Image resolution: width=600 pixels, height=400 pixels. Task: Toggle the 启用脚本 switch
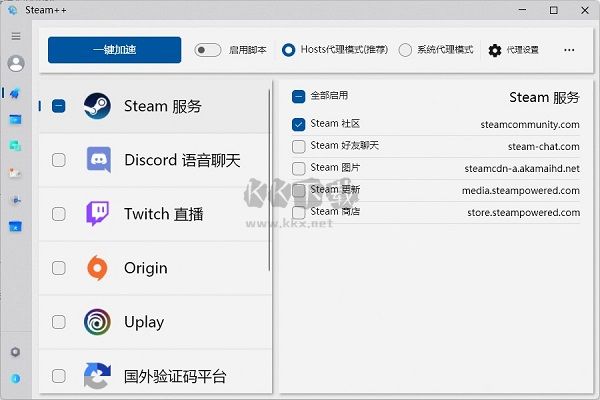tap(207, 50)
